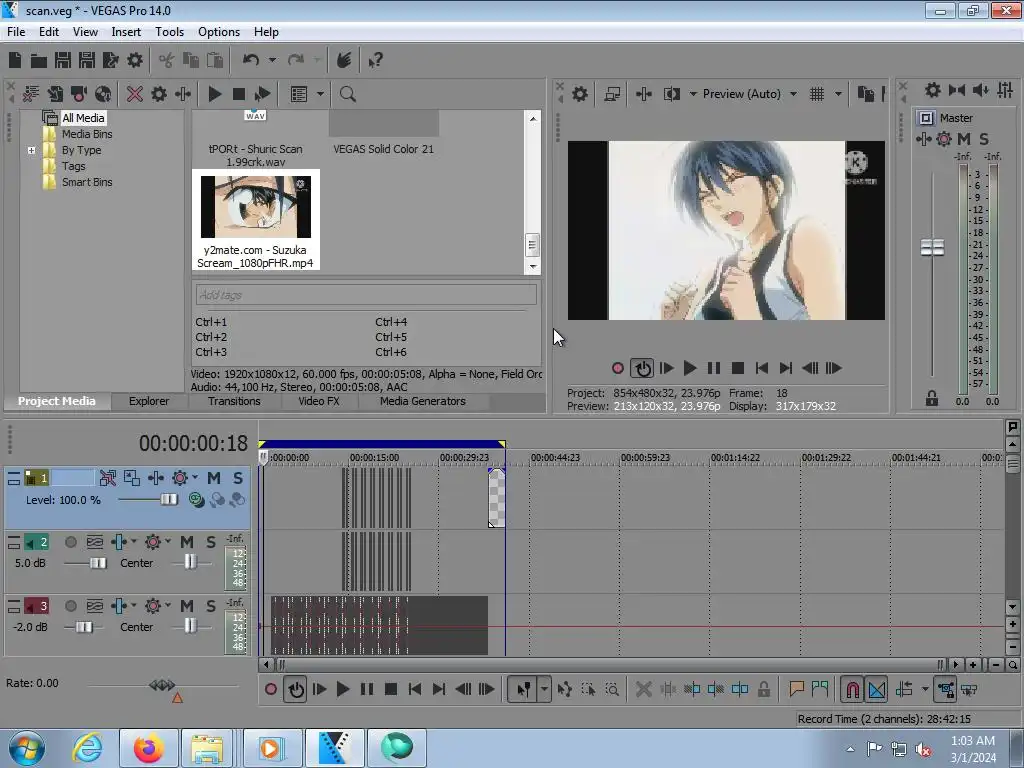1024x768 pixels.
Task: Switch to the Media Generators tab
Action: coord(423,402)
